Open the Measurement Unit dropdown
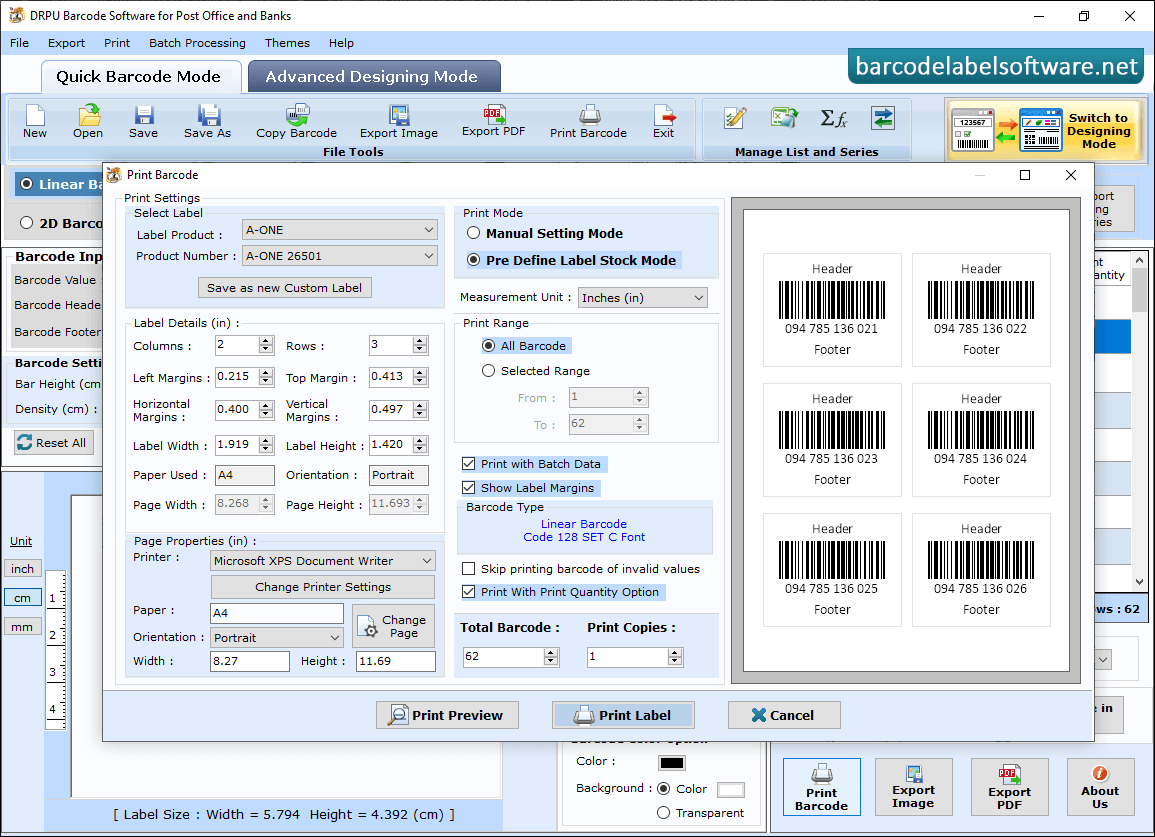 [643, 298]
